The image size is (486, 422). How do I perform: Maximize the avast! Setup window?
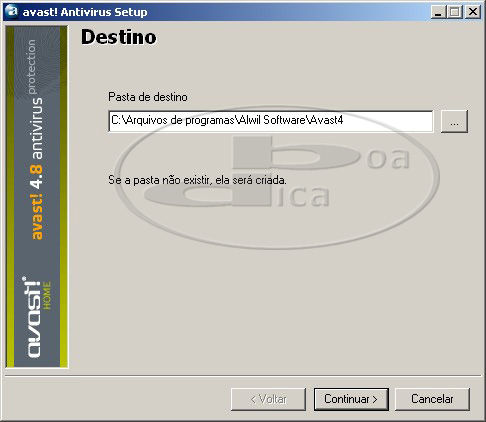(x=455, y=12)
